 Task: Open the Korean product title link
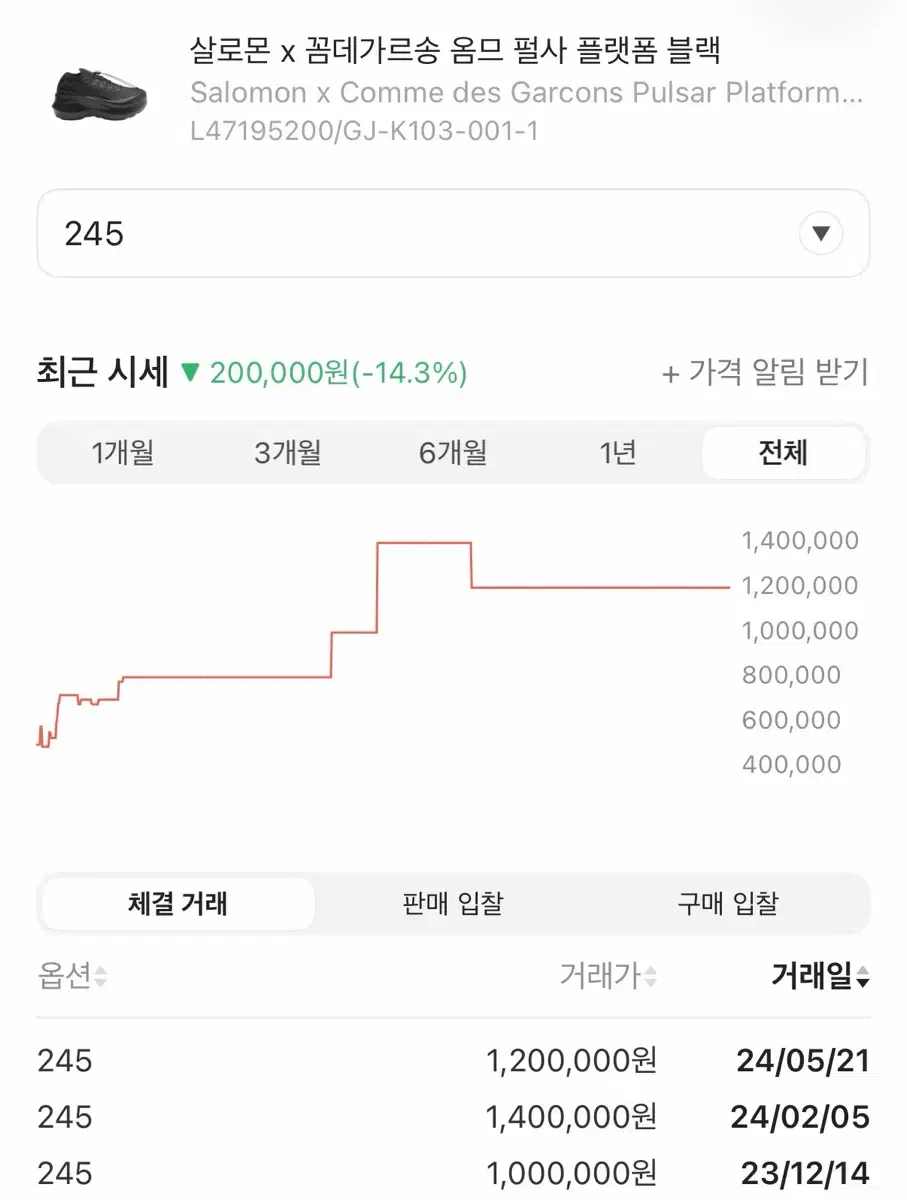tap(455, 49)
